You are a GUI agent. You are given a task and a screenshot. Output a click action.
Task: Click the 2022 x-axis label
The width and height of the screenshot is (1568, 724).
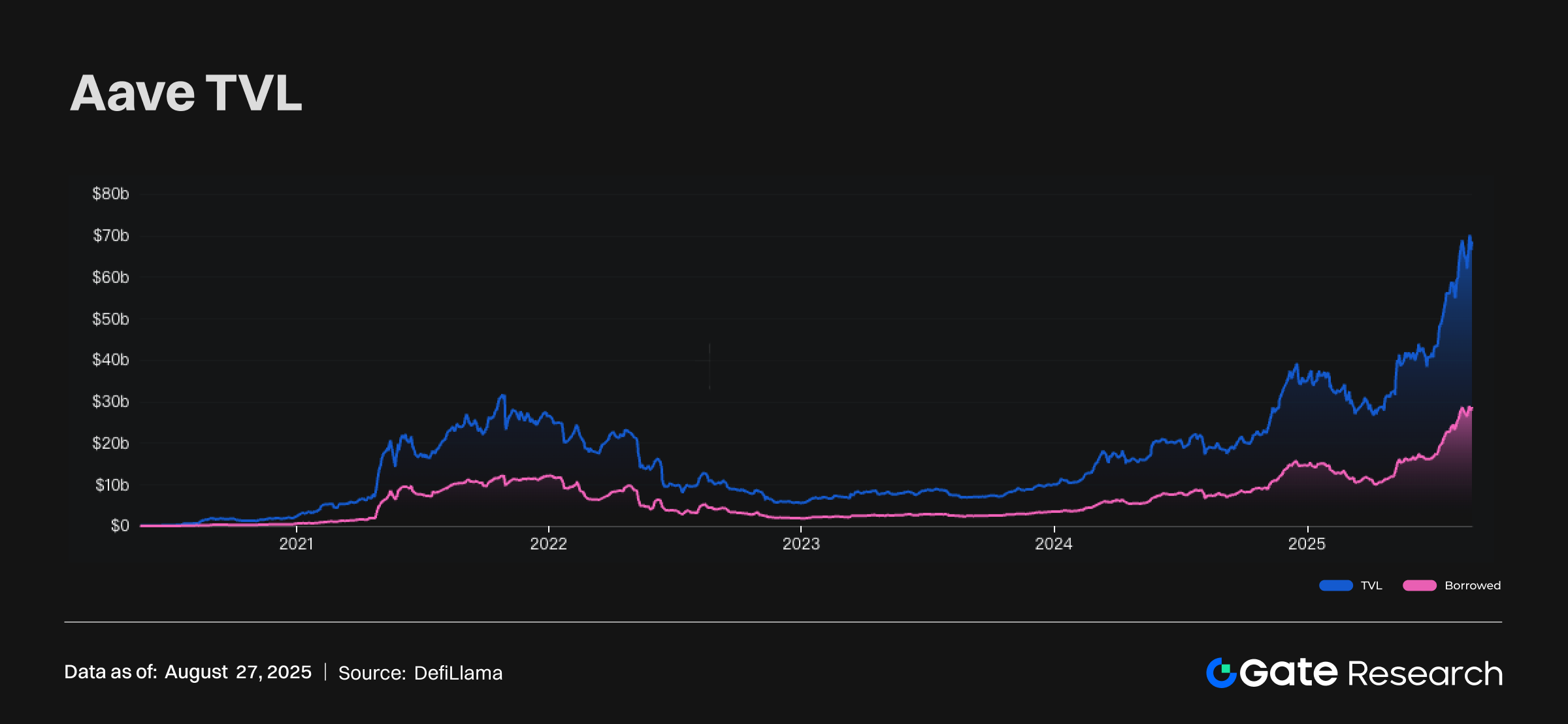point(549,544)
